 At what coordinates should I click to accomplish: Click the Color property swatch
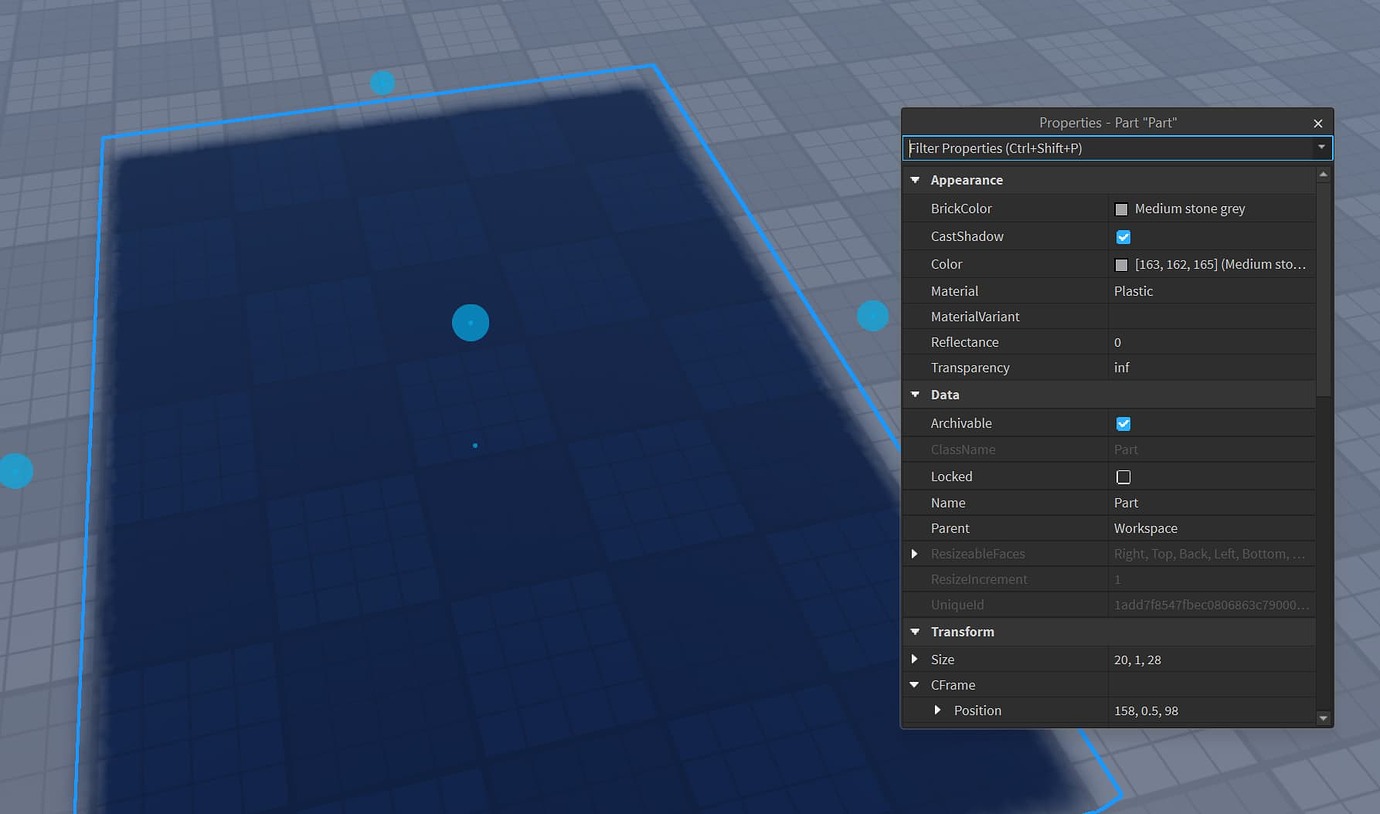pos(1121,264)
